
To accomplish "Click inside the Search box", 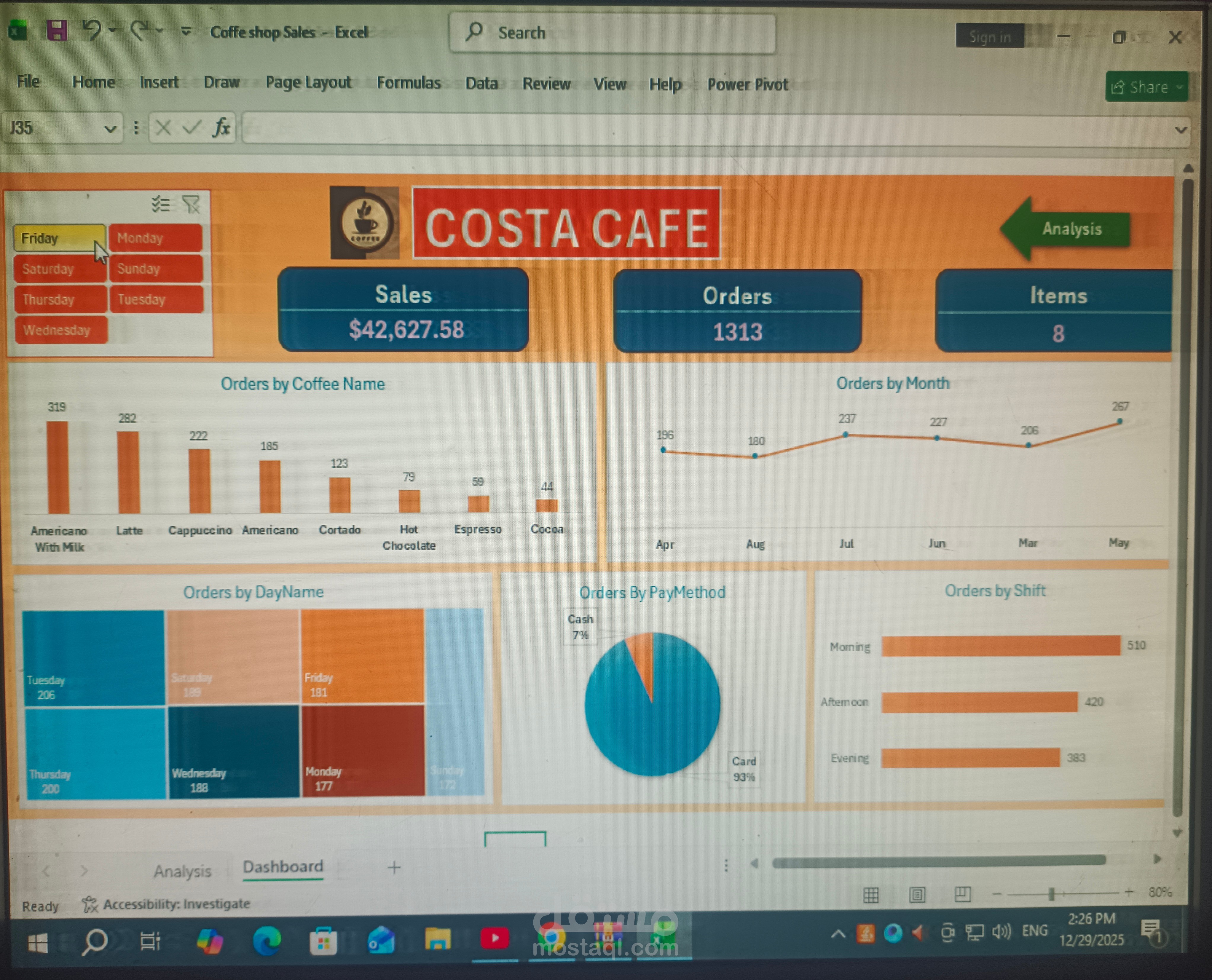I will pyautogui.click(x=613, y=34).
